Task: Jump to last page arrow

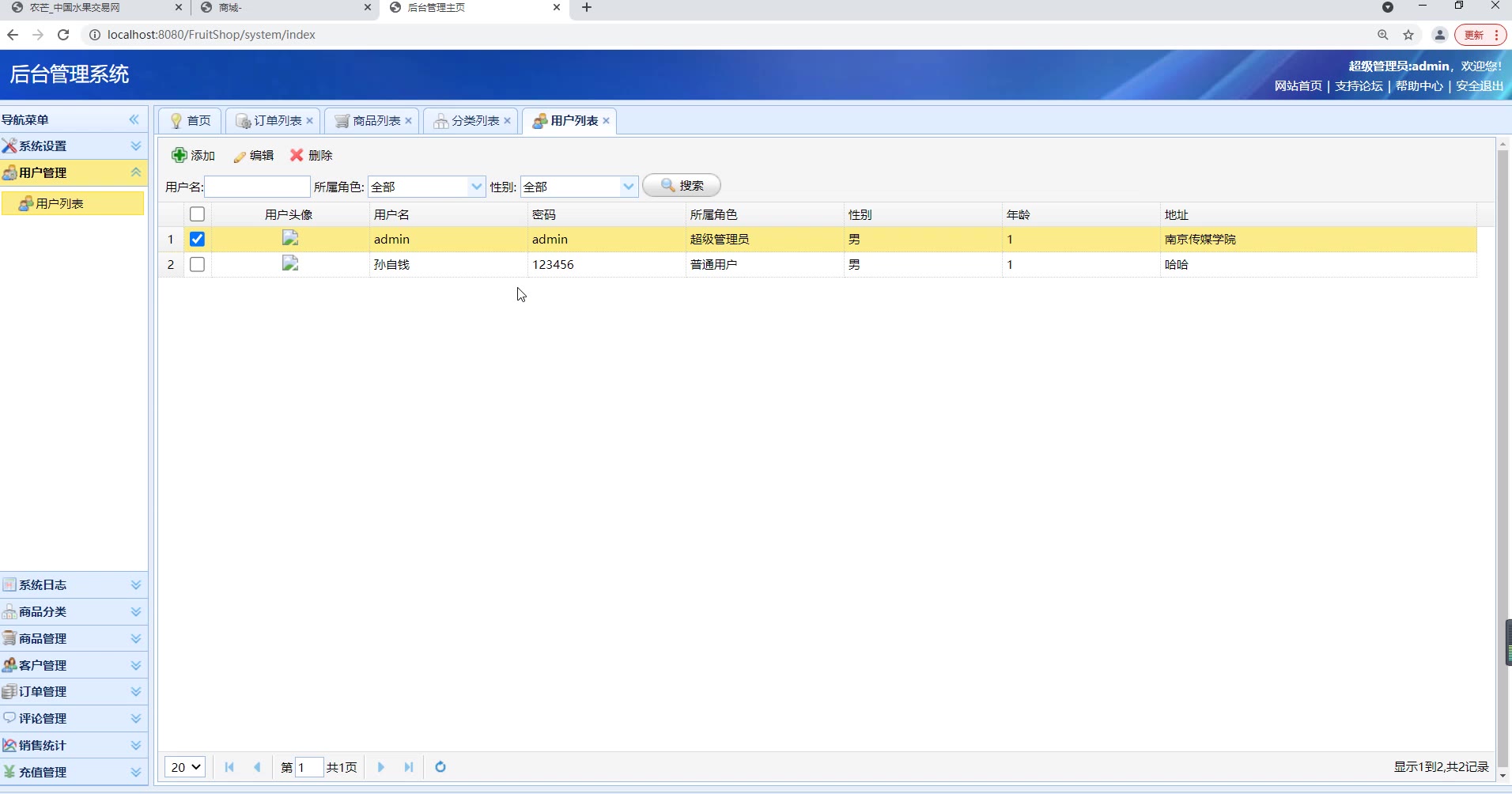Action: click(x=409, y=767)
